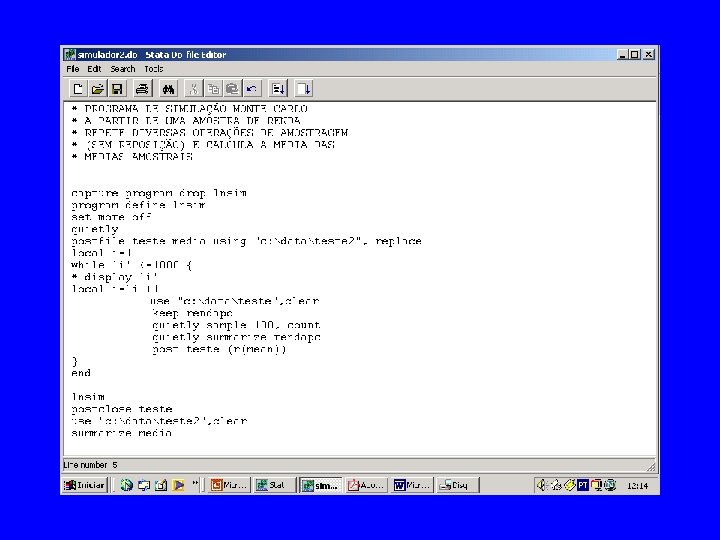The height and width of the screenshot is (540, 720).
Task: Print the do-file with the printer icon
Action: 142,89
